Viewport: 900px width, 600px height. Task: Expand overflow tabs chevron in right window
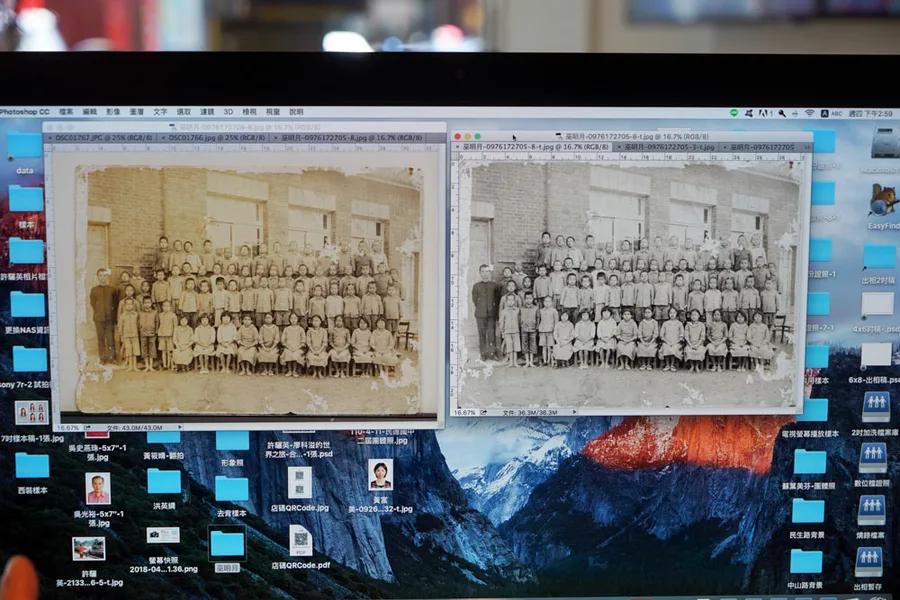(x=807, y=148)
